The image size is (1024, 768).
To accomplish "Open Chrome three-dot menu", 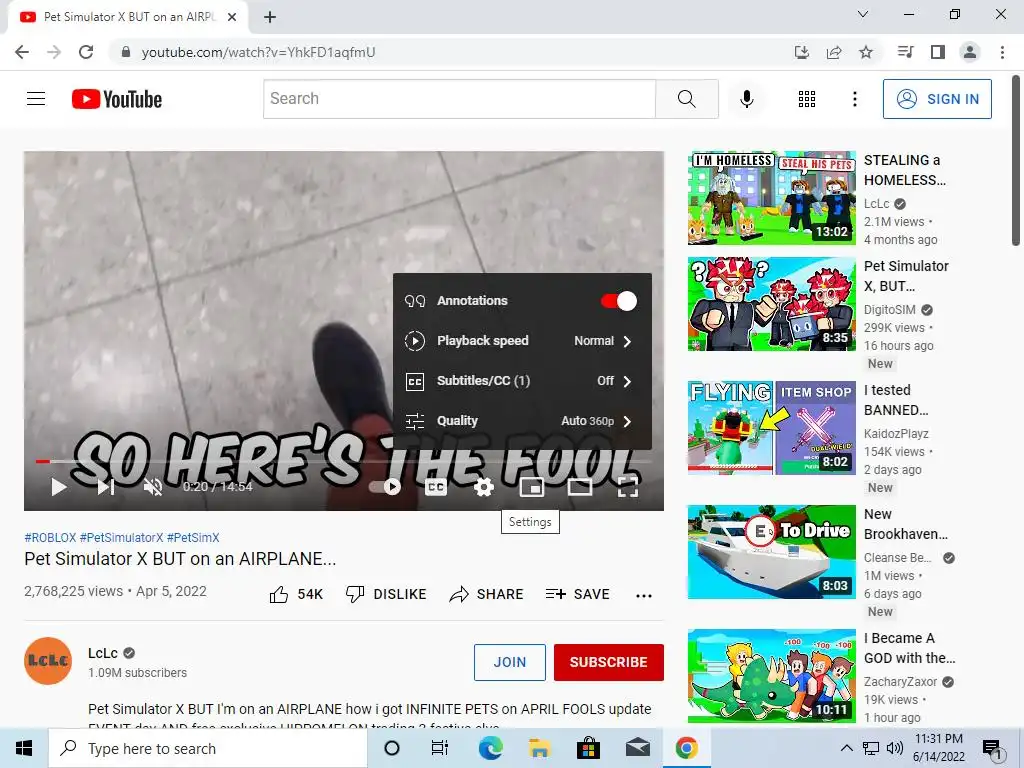I will click(x=1002, y=52).
